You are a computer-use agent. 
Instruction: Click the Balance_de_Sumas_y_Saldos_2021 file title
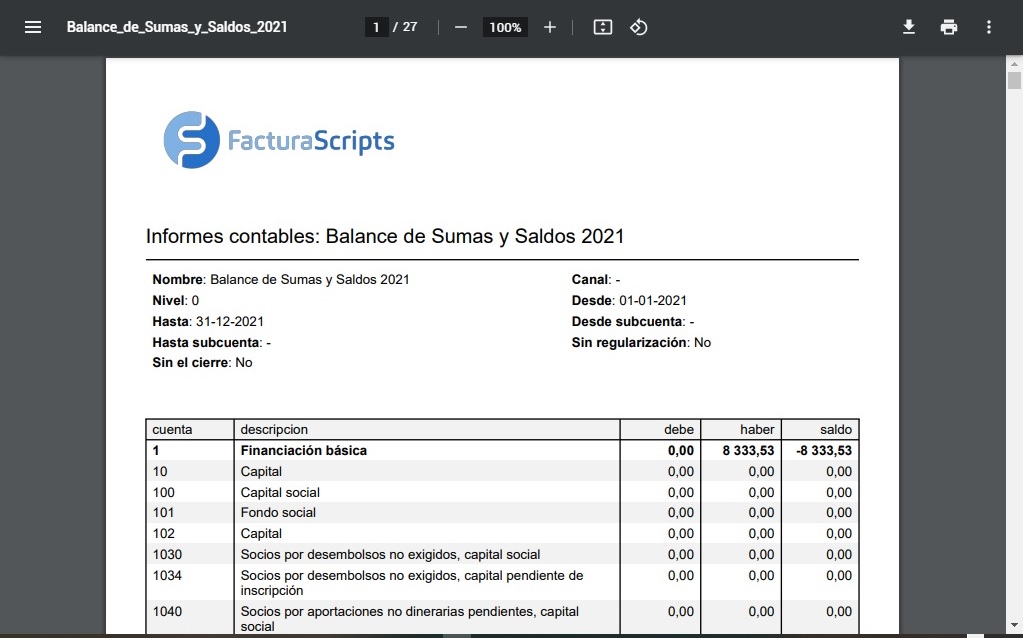177,27
